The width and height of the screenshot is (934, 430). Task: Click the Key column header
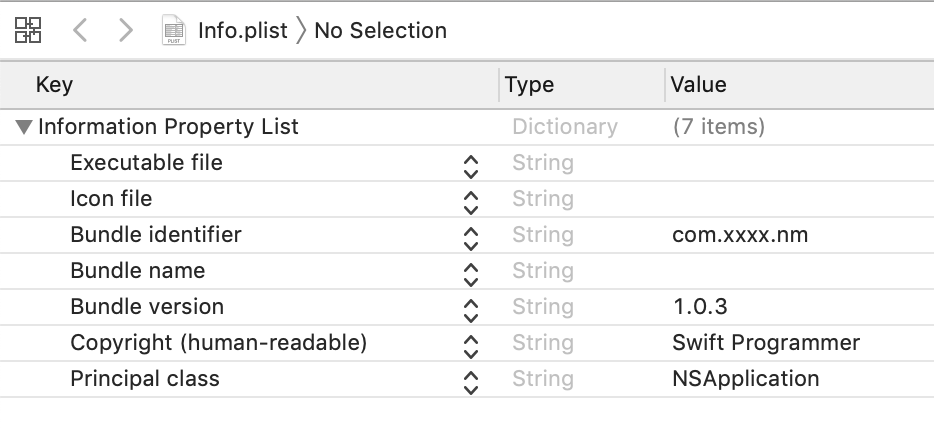click(54, 85)
